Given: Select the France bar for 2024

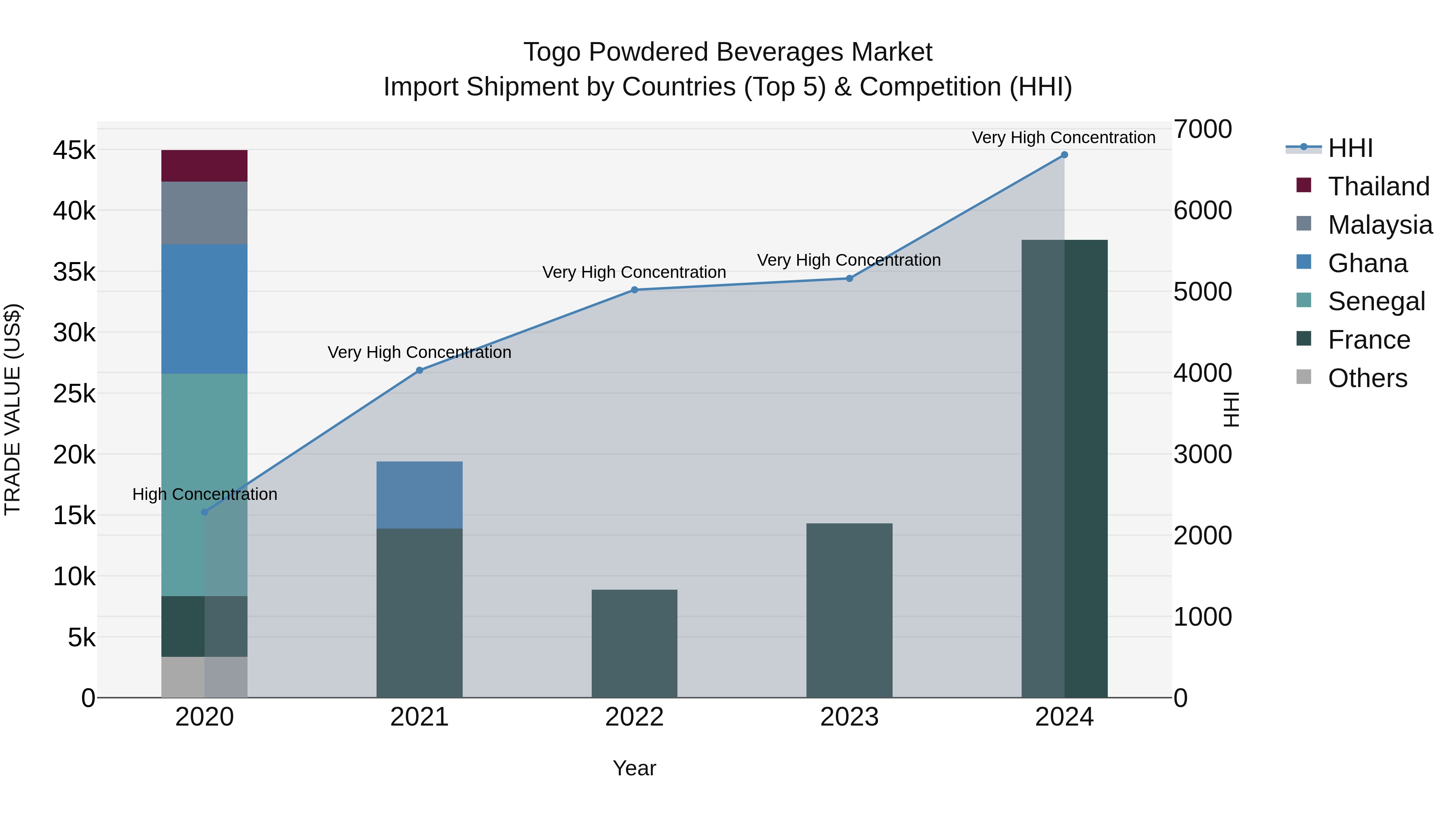Looking at the screenshot, I should click(x=1064, y=469).
